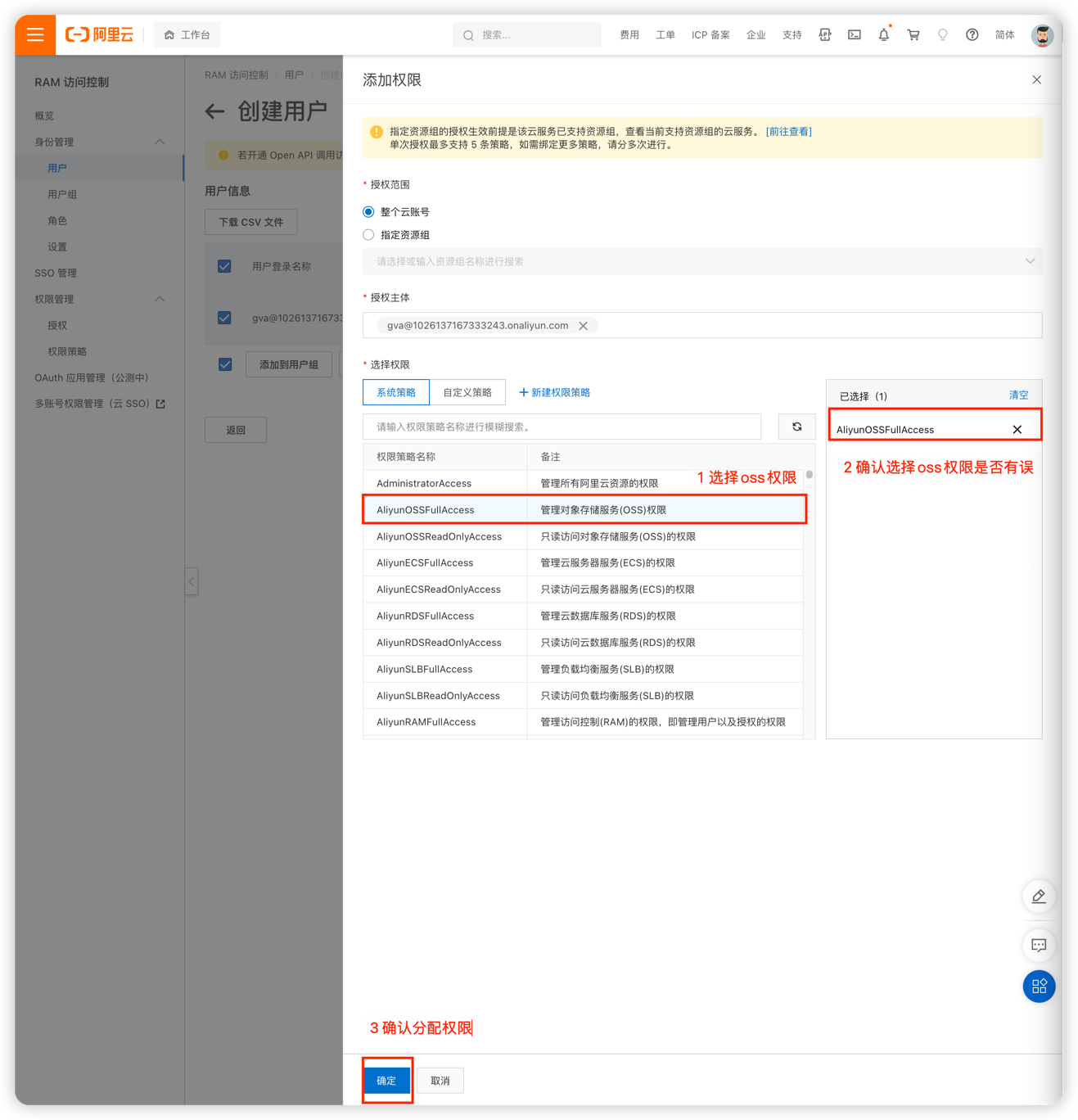
Task: Open the blue quick-access grid button
Action: tap(1039, 986)
